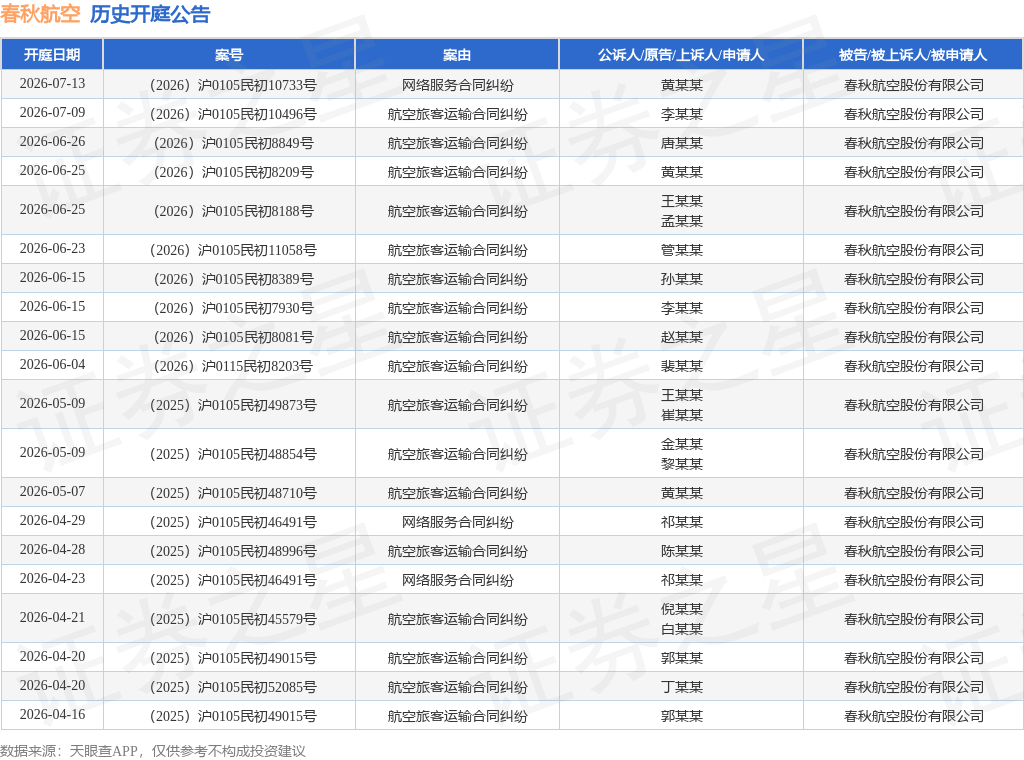Click the 春秋航空 title text
The height and width of the screenshot is (760, 1024).
pos(40,14)
